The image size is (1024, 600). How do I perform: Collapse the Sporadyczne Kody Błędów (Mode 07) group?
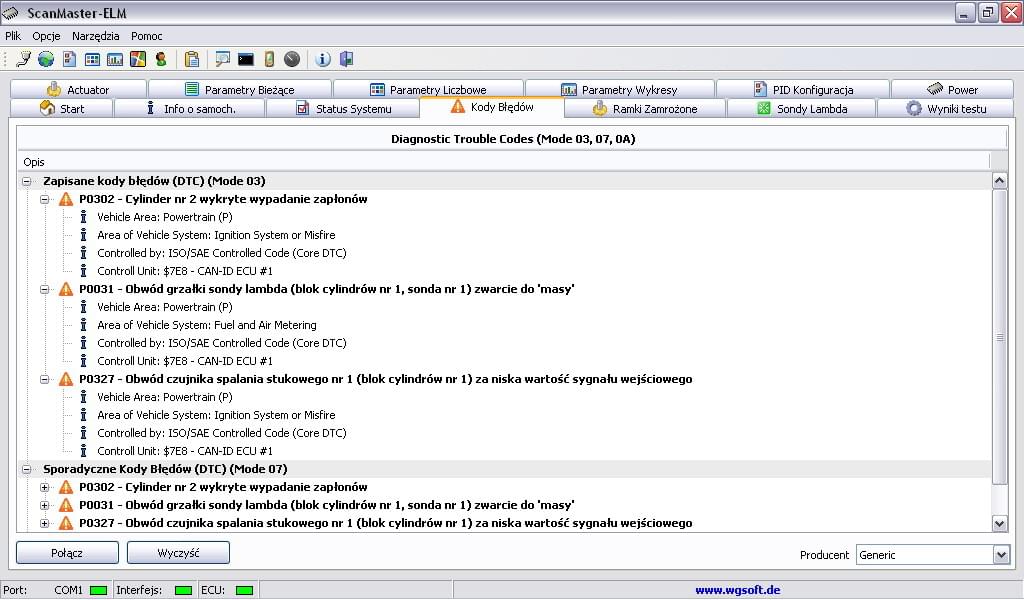click(x=27, y=469)
